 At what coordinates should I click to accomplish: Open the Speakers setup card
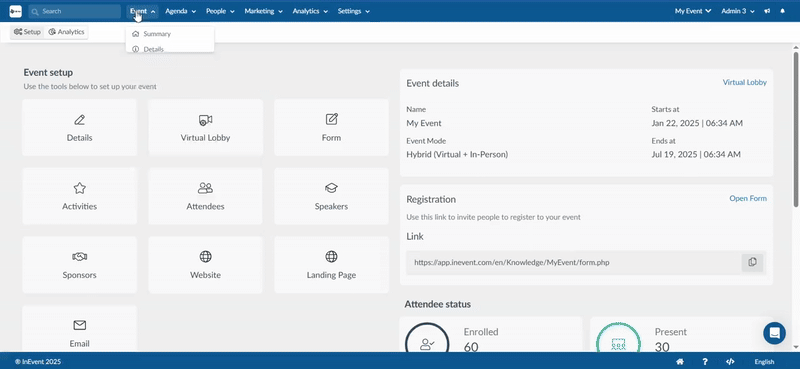332,196
